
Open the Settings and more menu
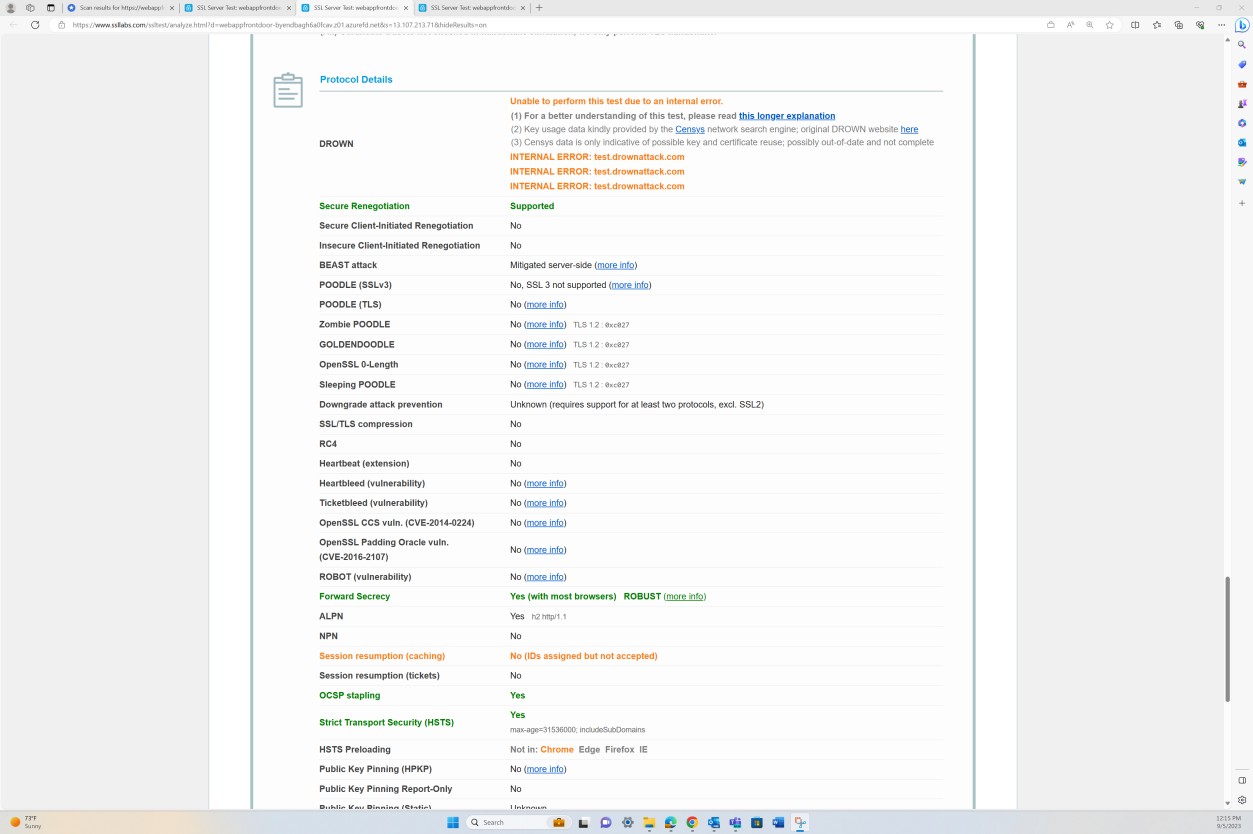click(1221, 25)
